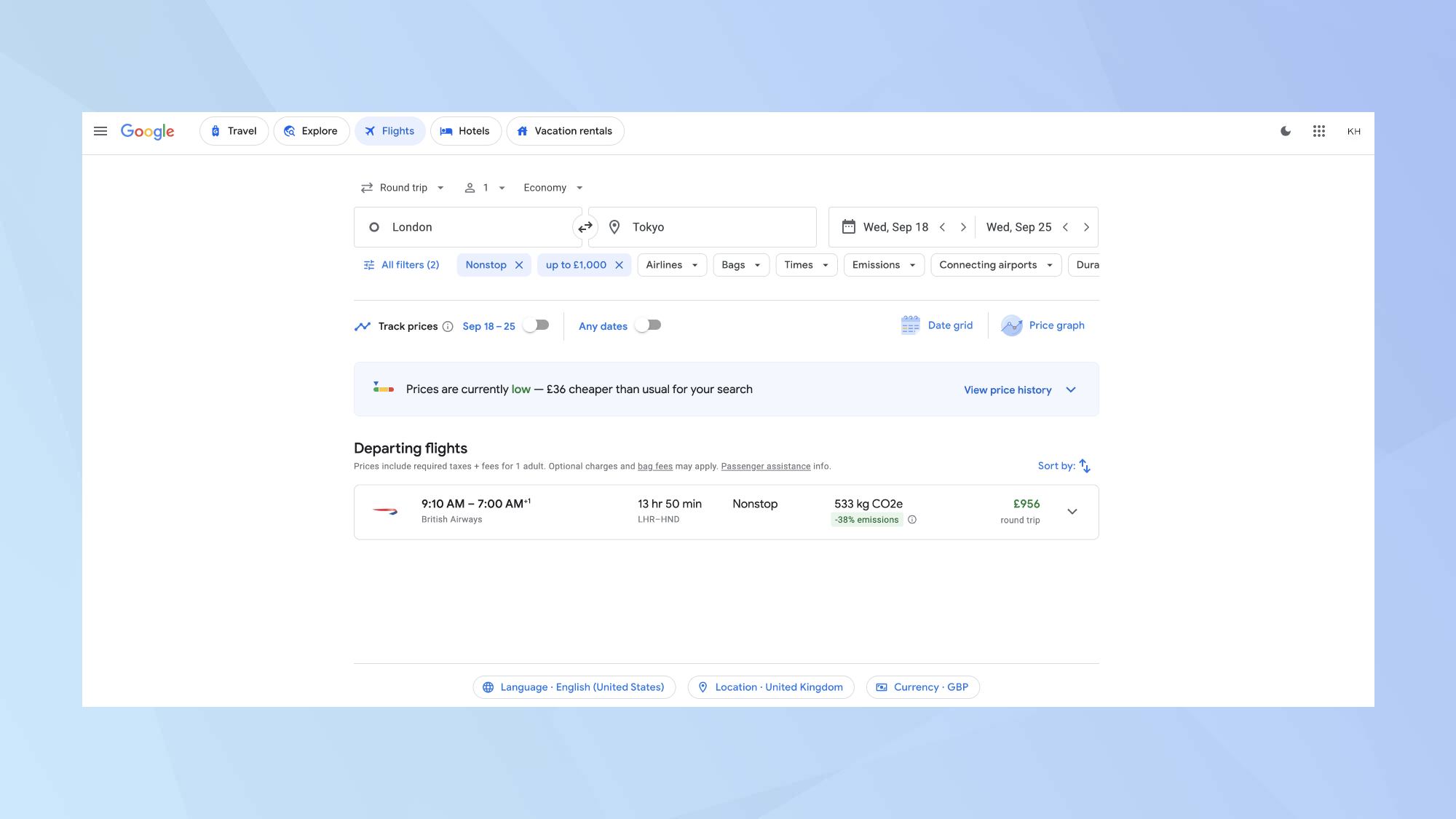This screenshot has height=819, width=1456.
Task: Open the Economy class dropdown
Action: click(552, 188)
